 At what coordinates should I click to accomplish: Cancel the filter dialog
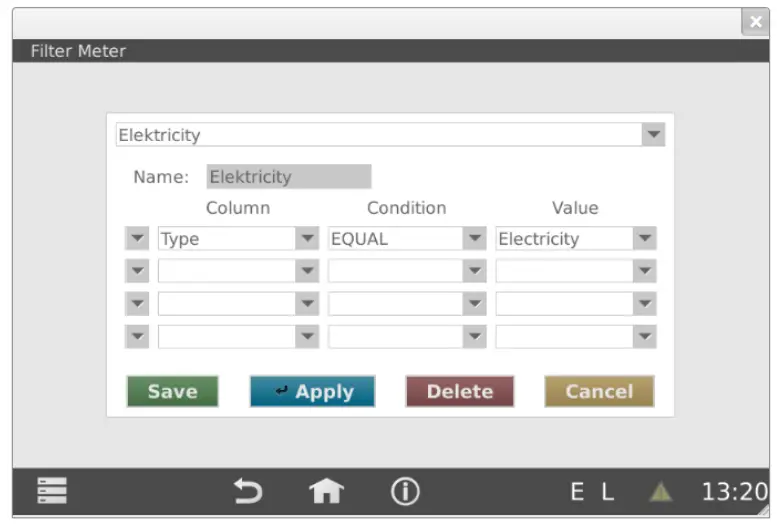(599, 392)
